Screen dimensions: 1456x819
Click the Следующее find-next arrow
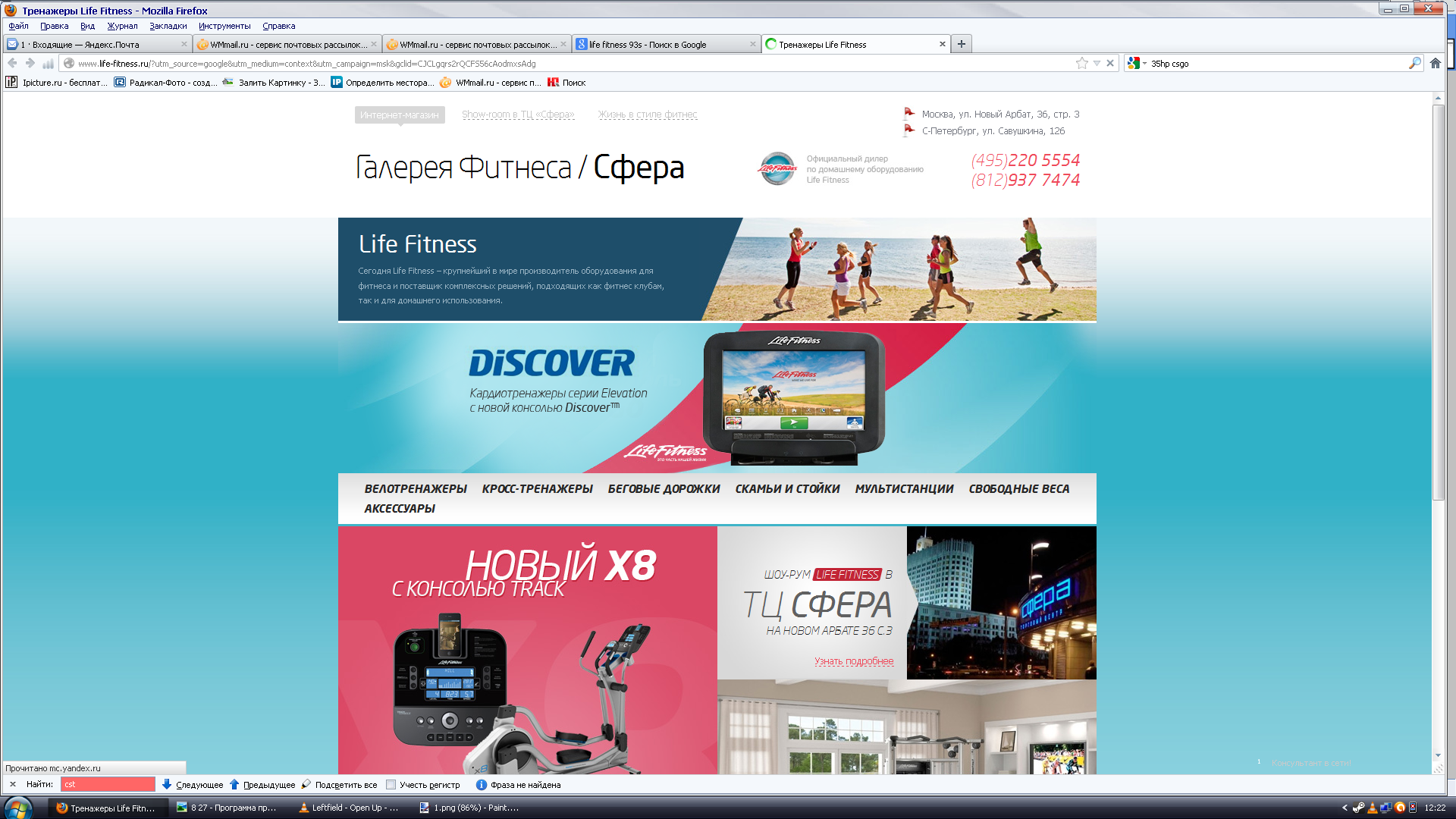pyautogui.click(x=167, y=784)
